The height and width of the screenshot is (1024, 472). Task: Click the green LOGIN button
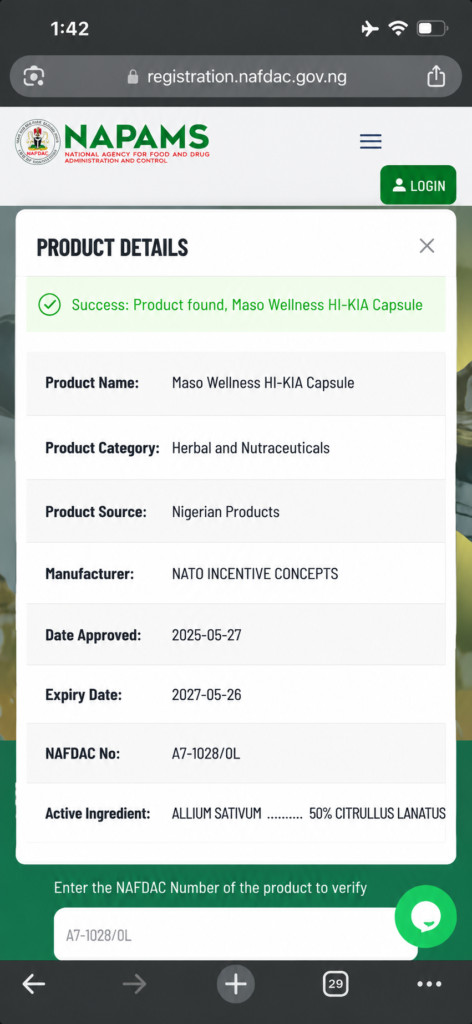coord(418,185)
